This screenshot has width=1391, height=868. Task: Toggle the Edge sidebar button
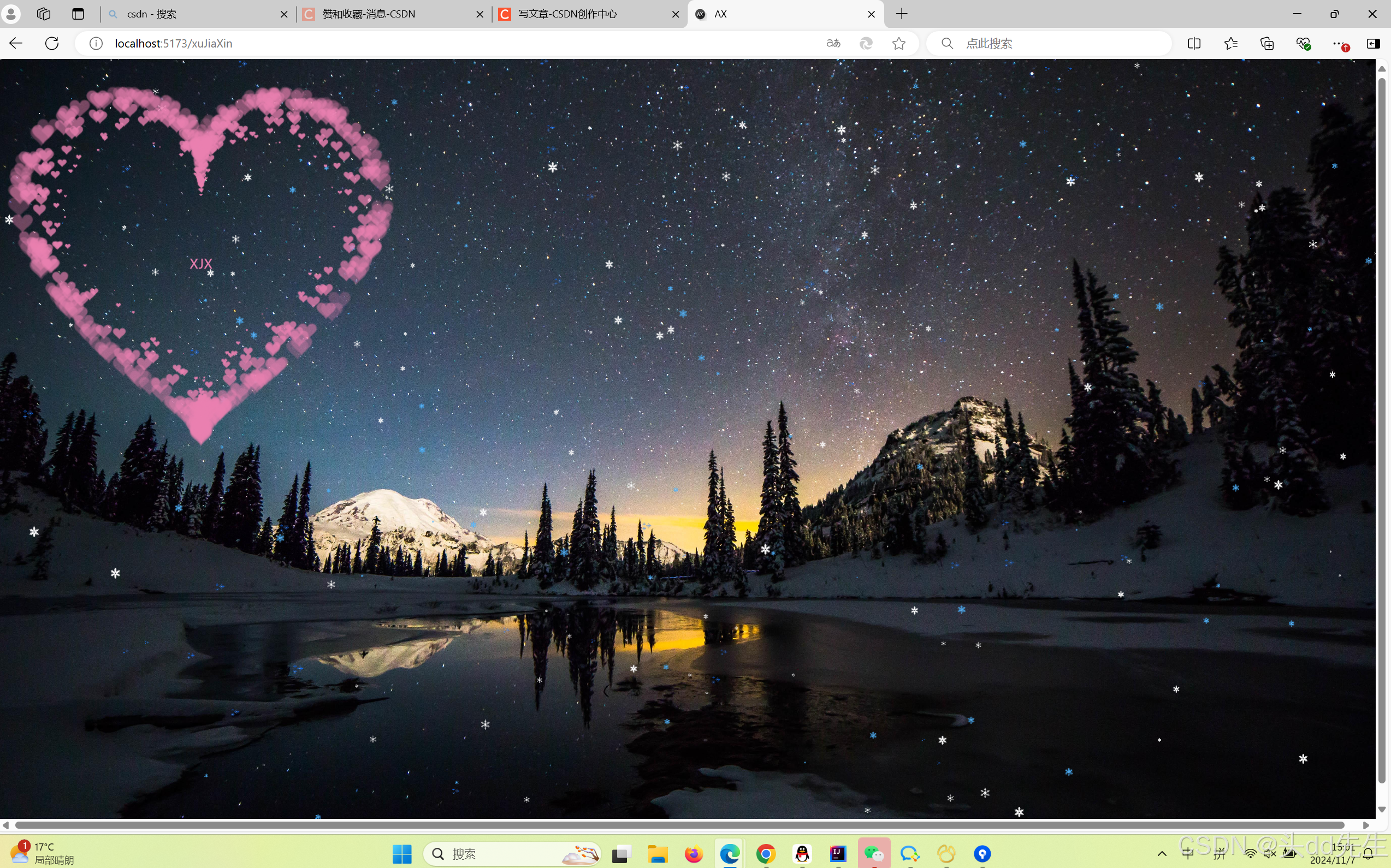point(1373,43)
